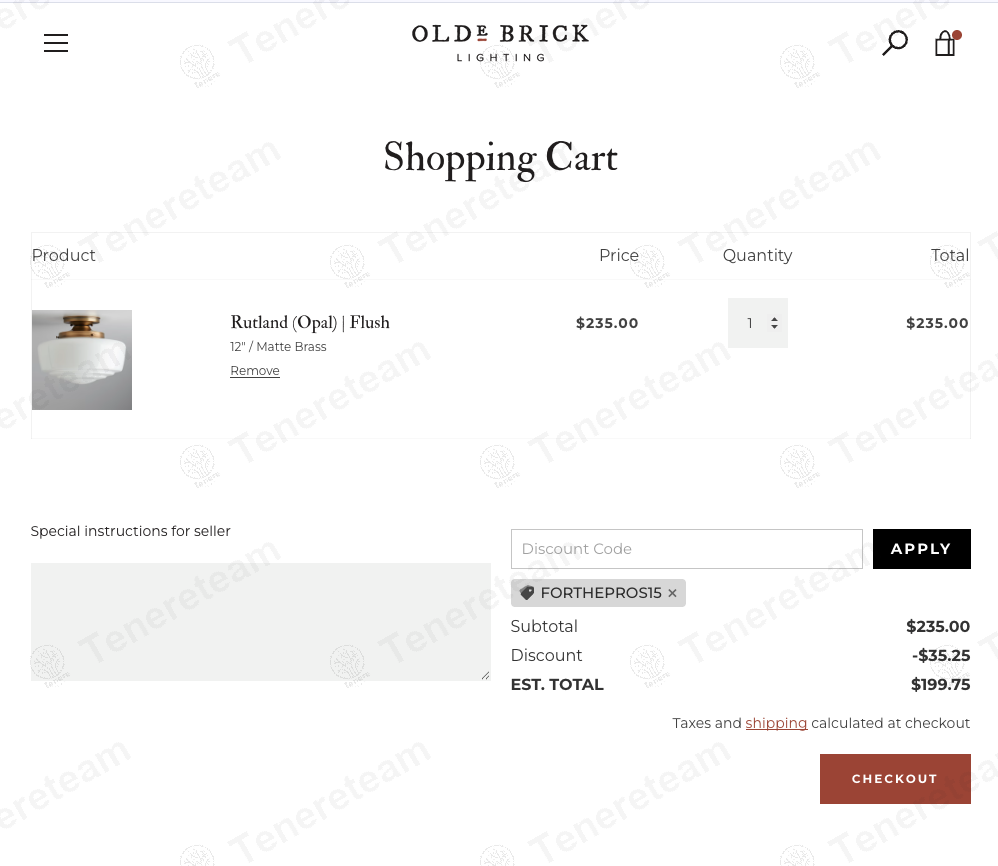Focus the quantity number field
Image resolution: width=998 pixels, height=866 pixels.
click(x=750, y=323)
